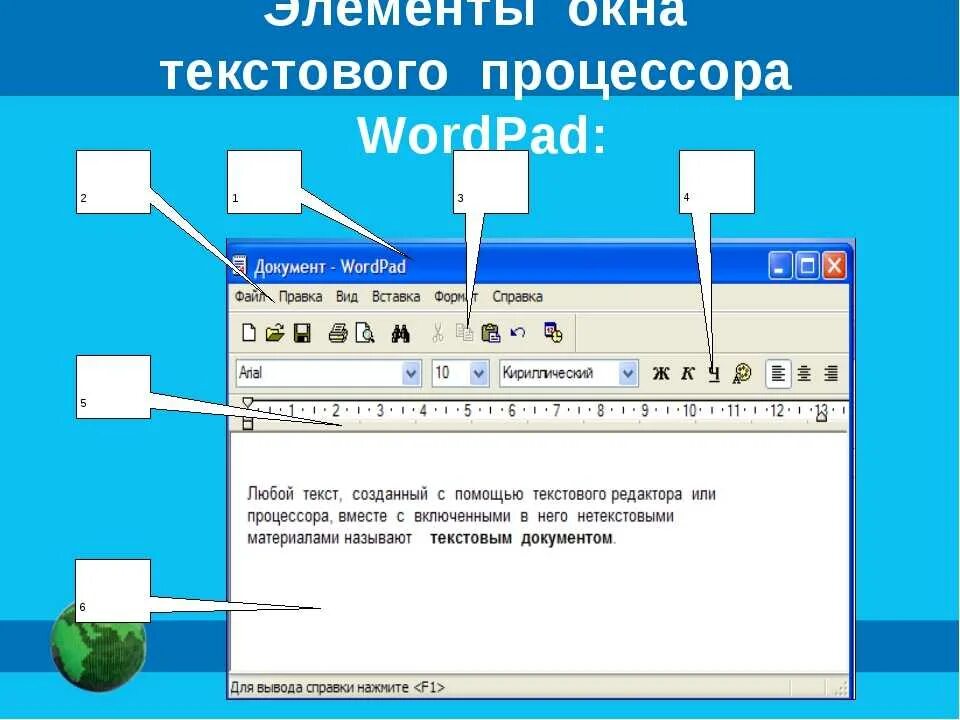Toggle bold with the Ж button
This screenshot has height=720, width=960.
point(661,373)
